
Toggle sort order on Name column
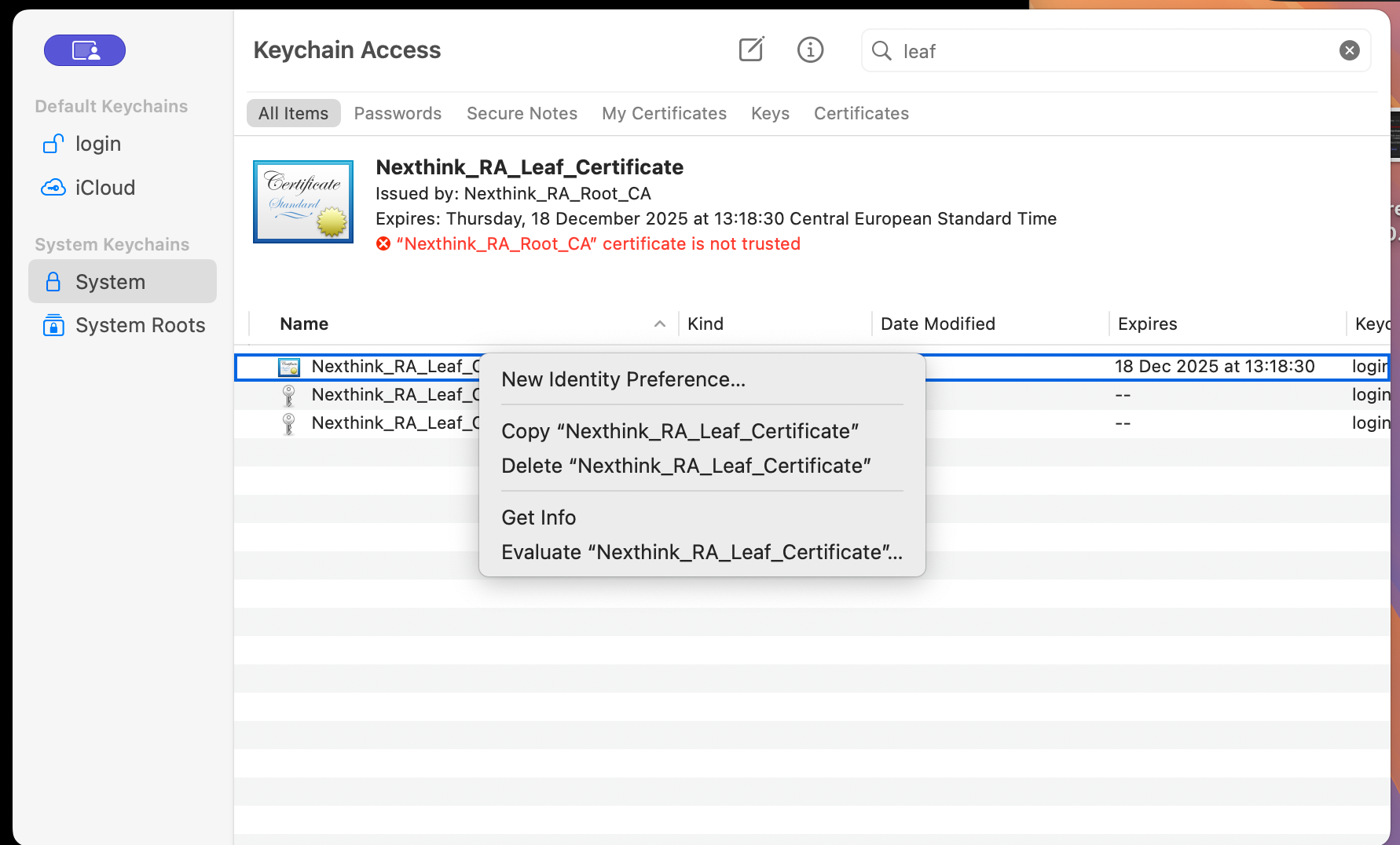click(x=464, y=324)
